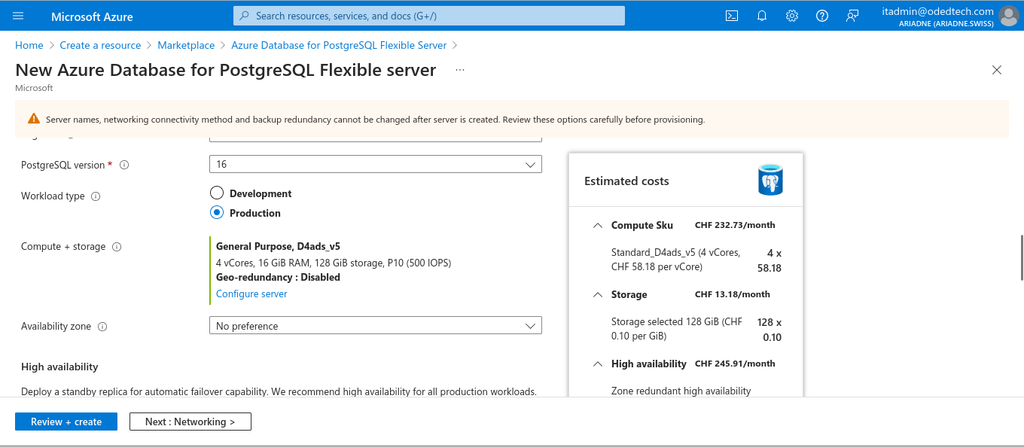
Task: Click the 'CHF 13.18/month' amount
Action: pyautogui.click(x=733, y=295)
